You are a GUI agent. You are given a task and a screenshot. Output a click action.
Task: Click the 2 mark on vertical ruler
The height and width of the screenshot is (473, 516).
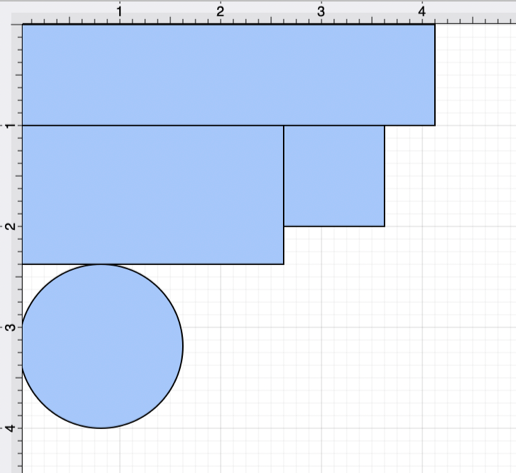coord(11,226)
